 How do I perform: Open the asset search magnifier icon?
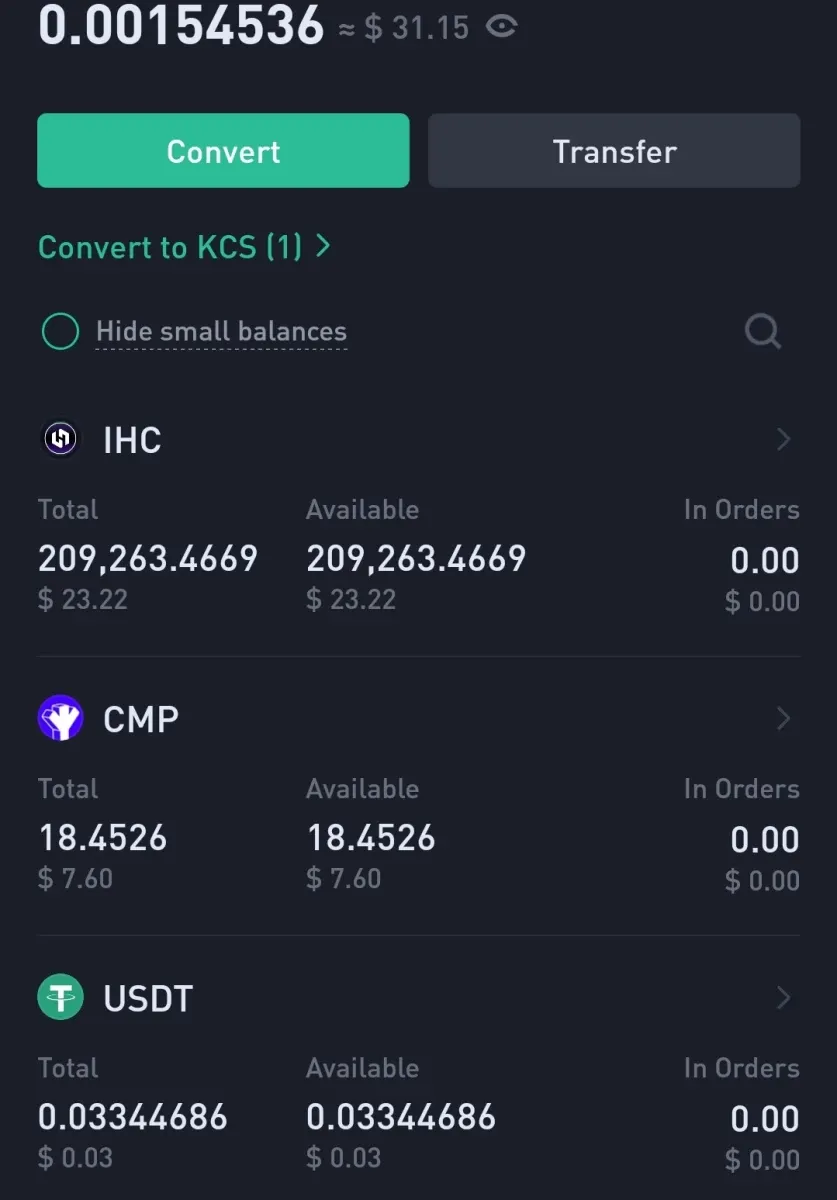coord(763,331)
